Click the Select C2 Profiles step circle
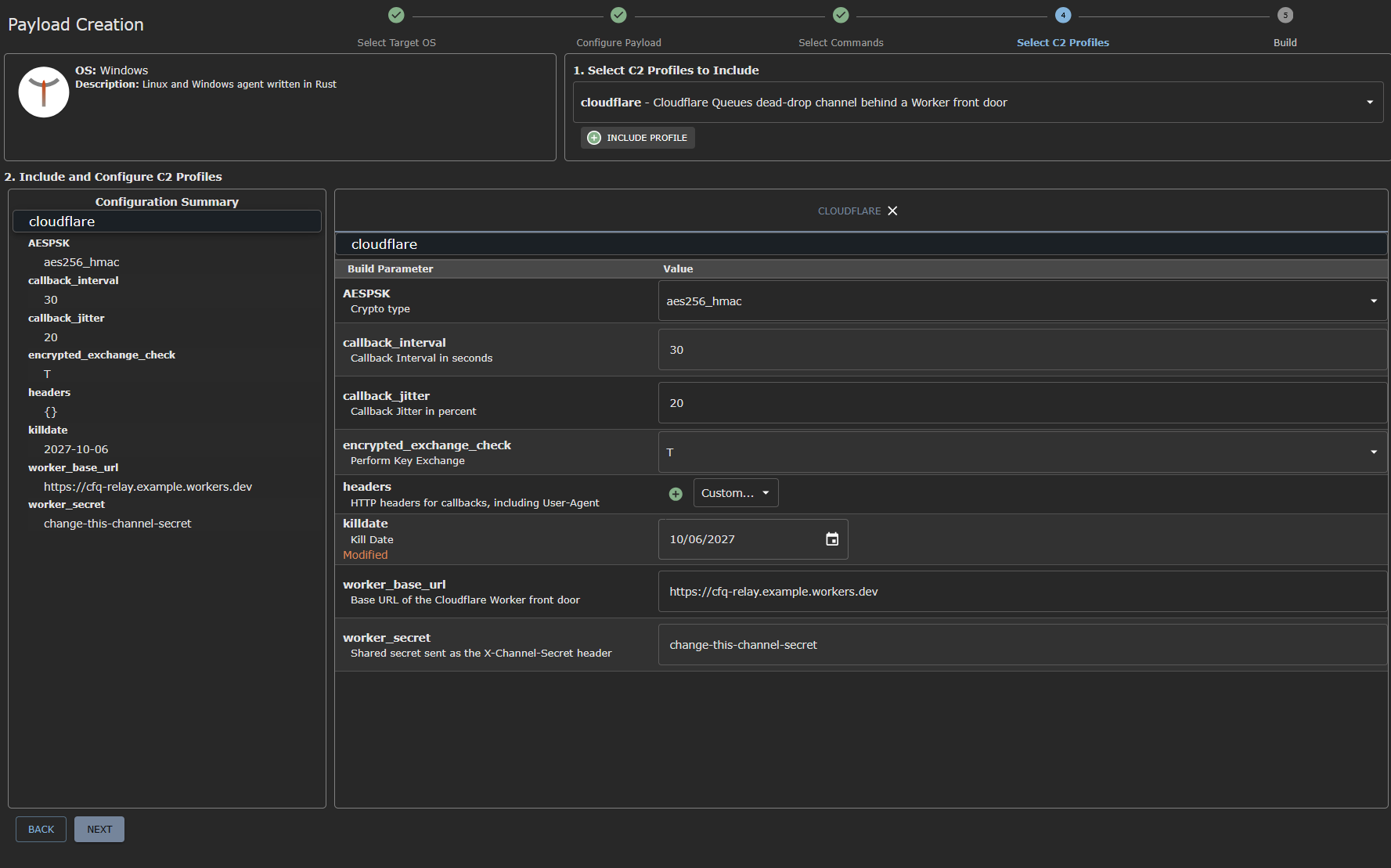1391x868 pixels. 1063,15
